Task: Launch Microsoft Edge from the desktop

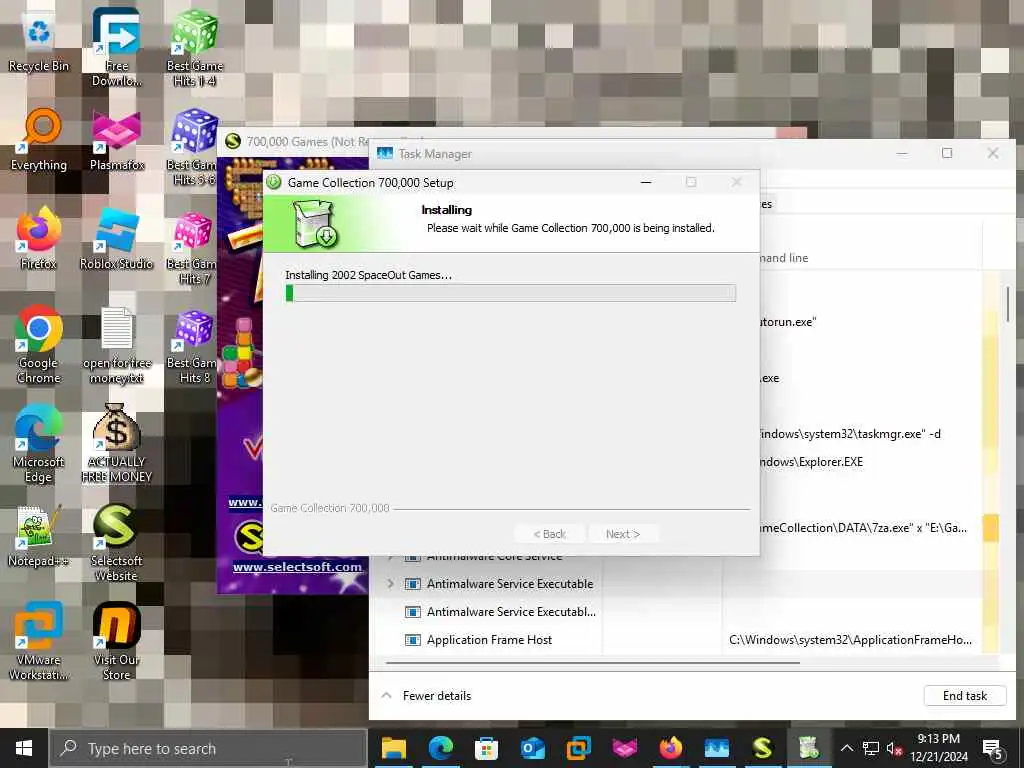Action: [x=39, y=444]
